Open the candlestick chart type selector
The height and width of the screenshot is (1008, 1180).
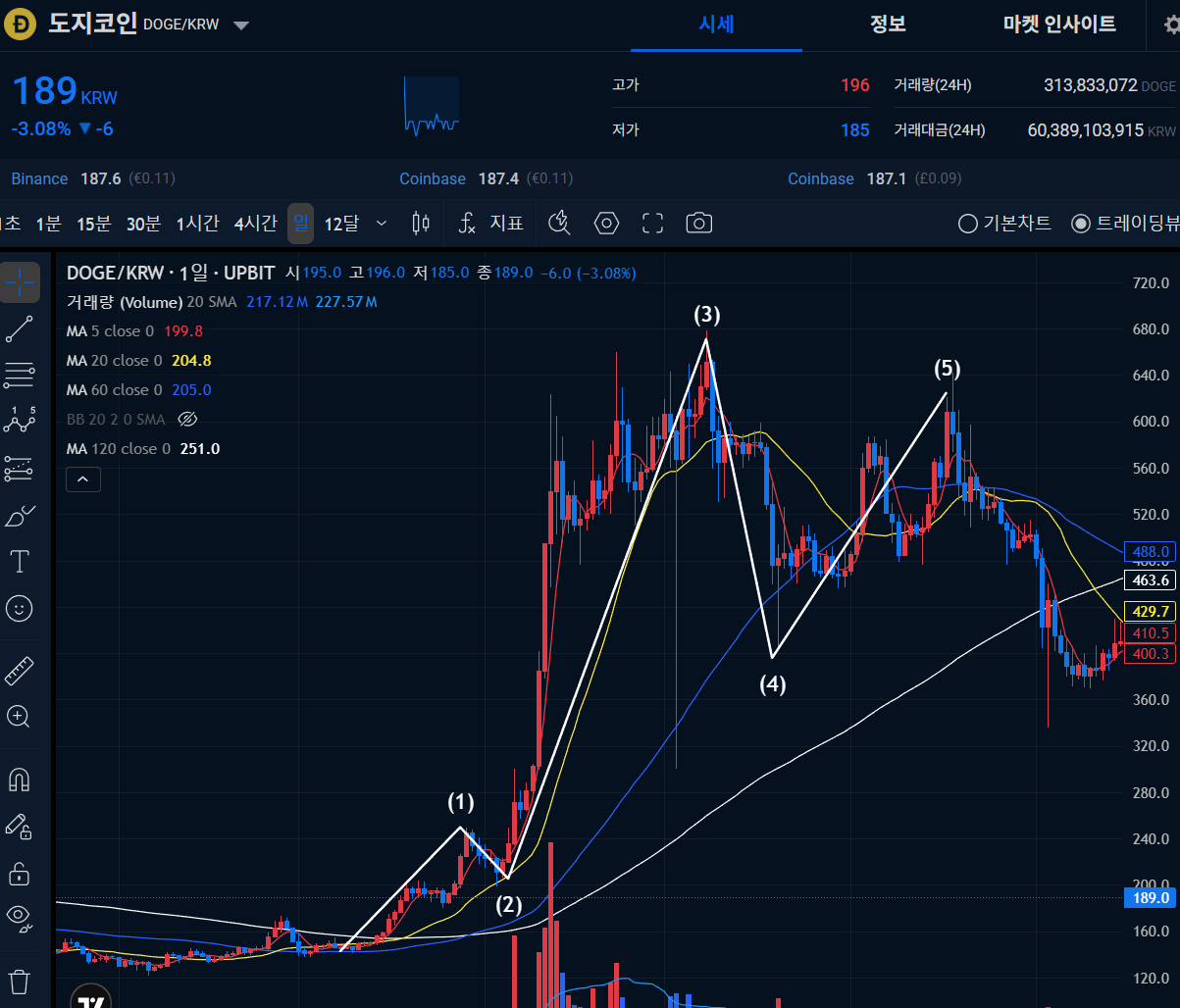(x=422, y=224)
